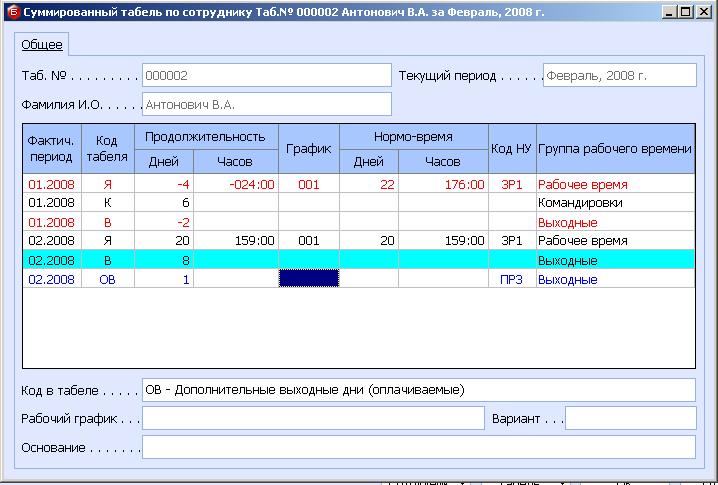This screenshot has width=718, height=485.
Task: Click the dark blue График cell in ОВ row
Action: point(309,279)
